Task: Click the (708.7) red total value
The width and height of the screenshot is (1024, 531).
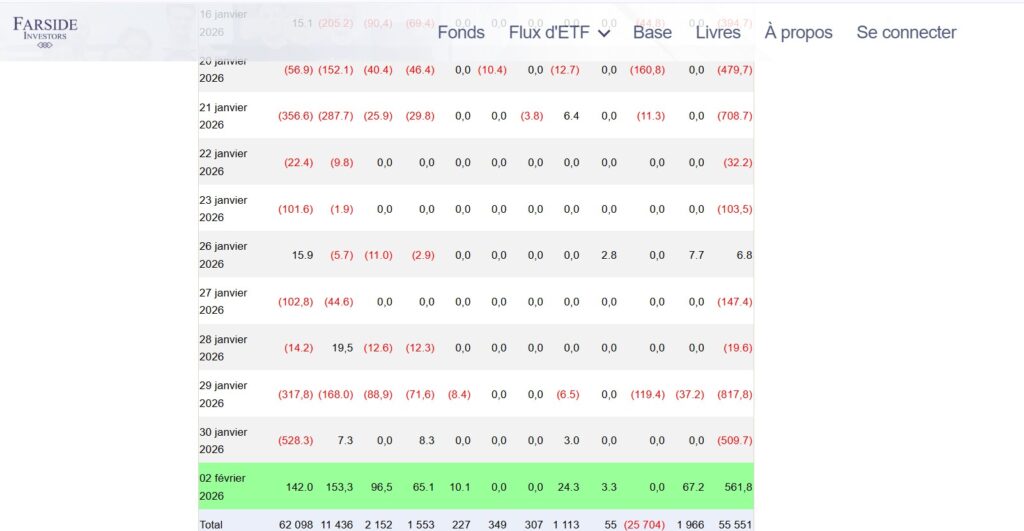Action: 735,116
